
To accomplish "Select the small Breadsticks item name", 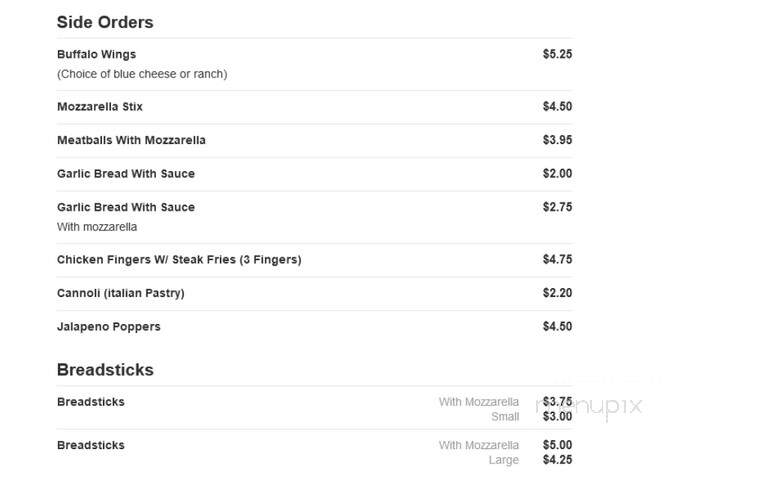I will pos(91,402).
